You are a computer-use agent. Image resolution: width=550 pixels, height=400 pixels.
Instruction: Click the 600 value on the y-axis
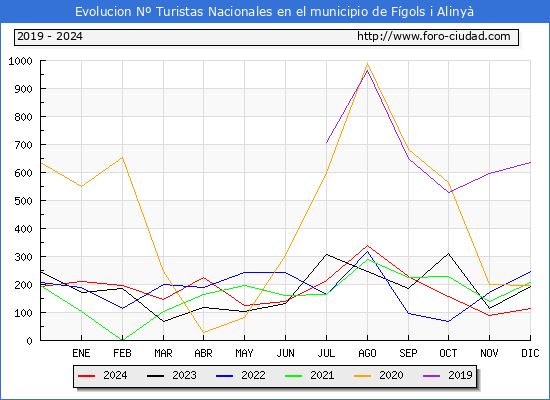click(x=24, y=173)
